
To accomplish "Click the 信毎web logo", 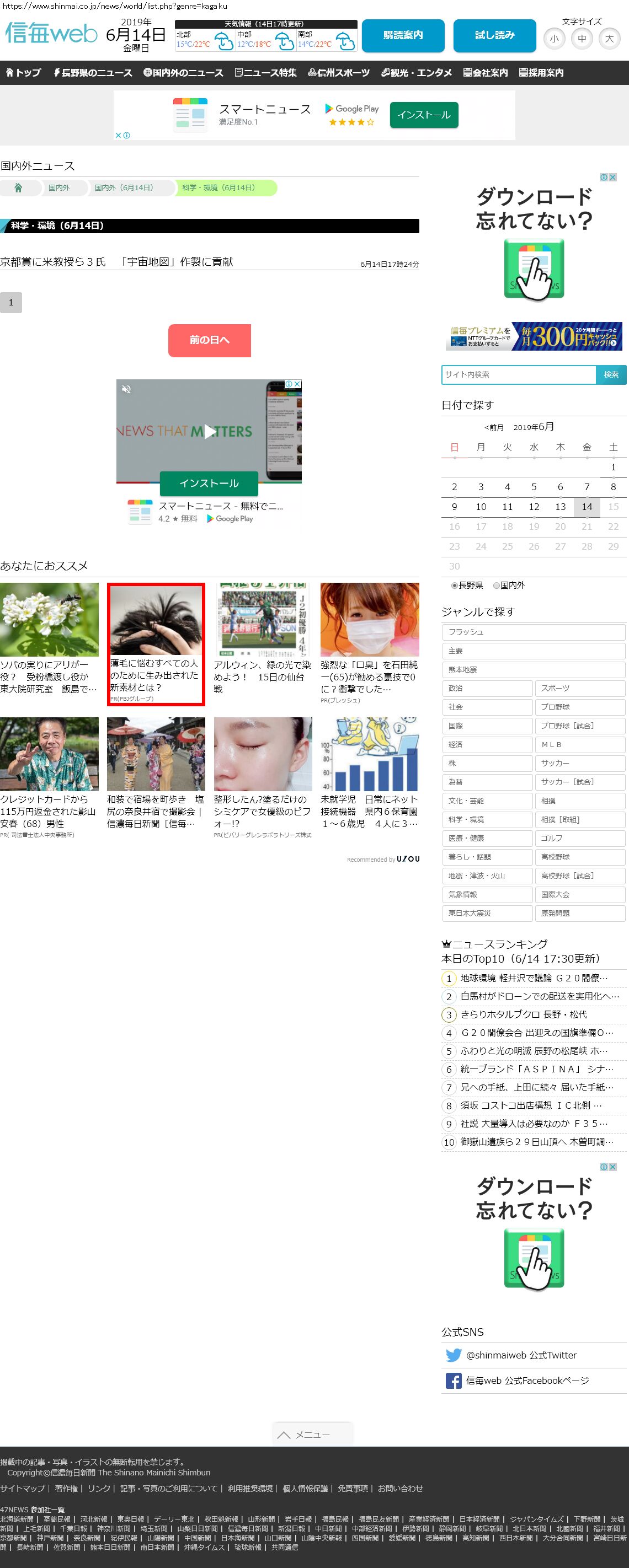I will 51,33.
